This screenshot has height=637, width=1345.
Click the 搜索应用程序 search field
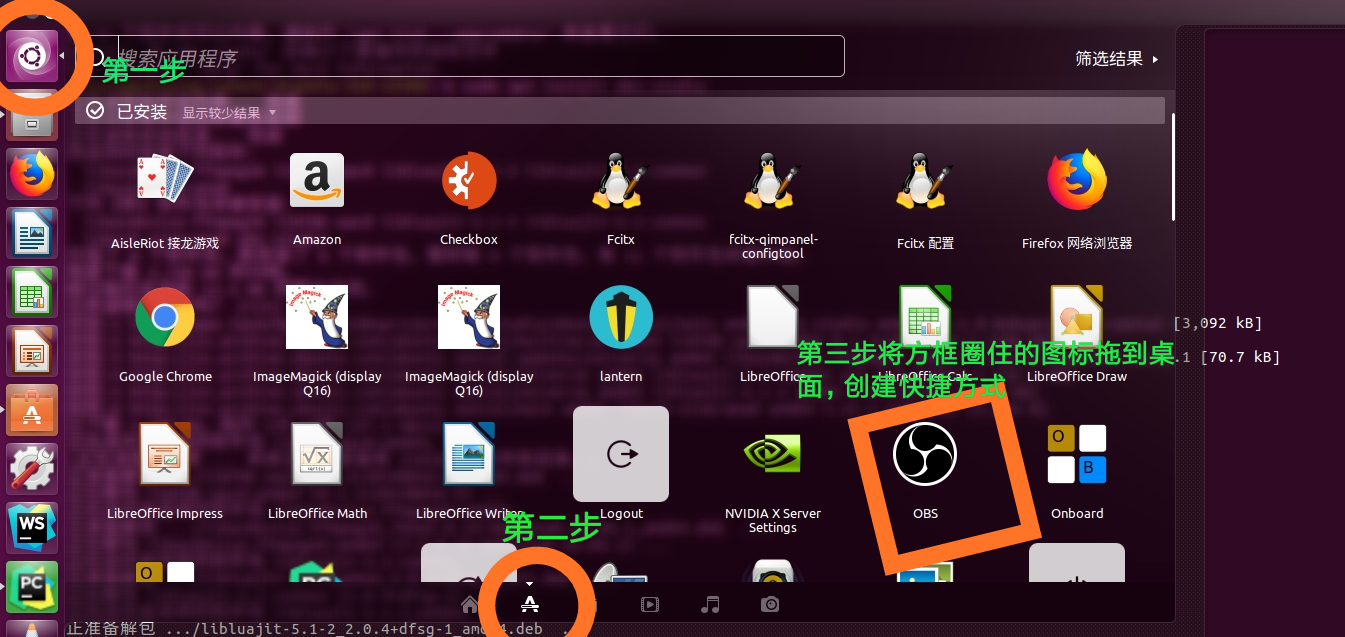[x=460, y=57]
